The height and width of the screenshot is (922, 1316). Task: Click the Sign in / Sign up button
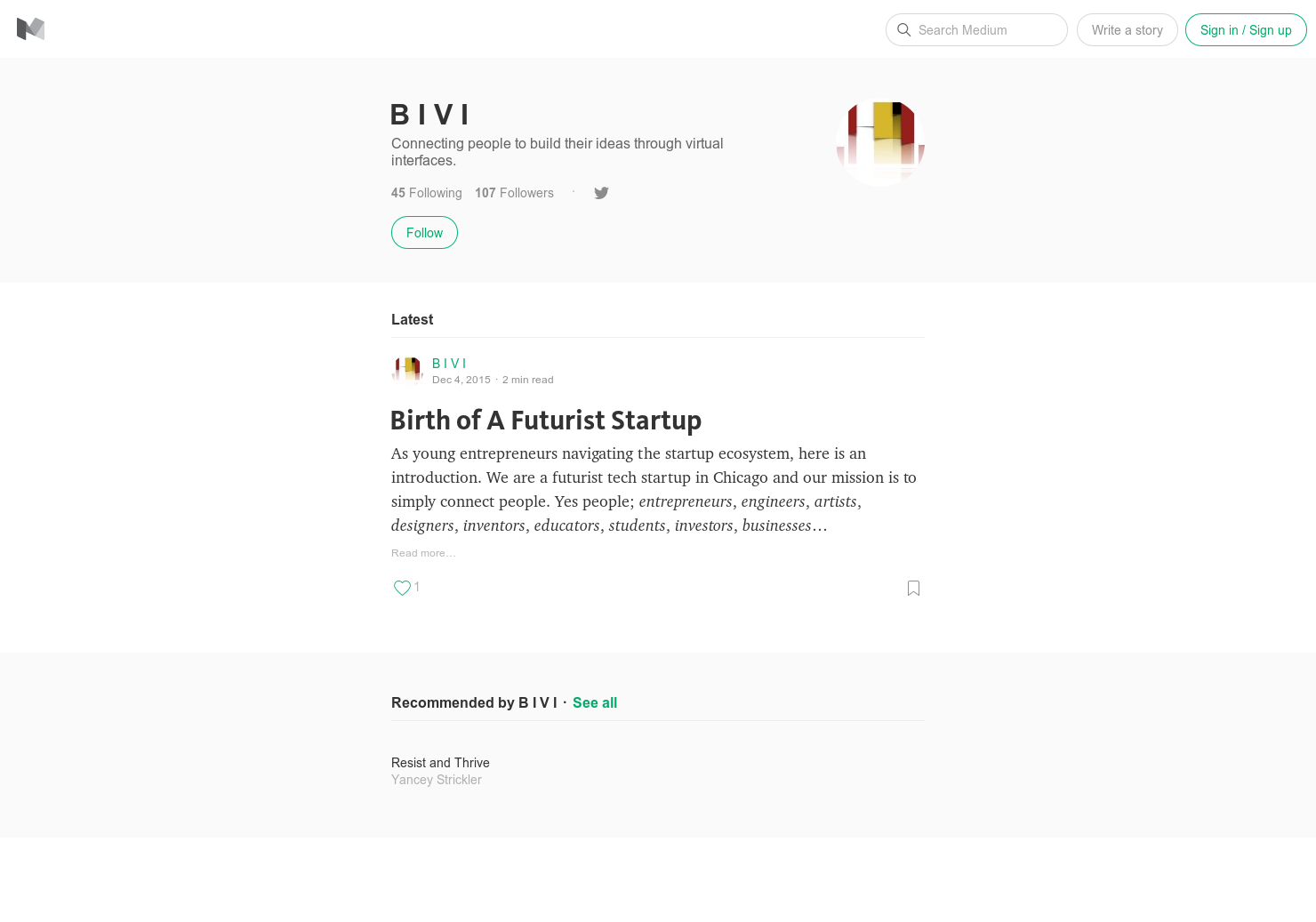[1246, 29]
